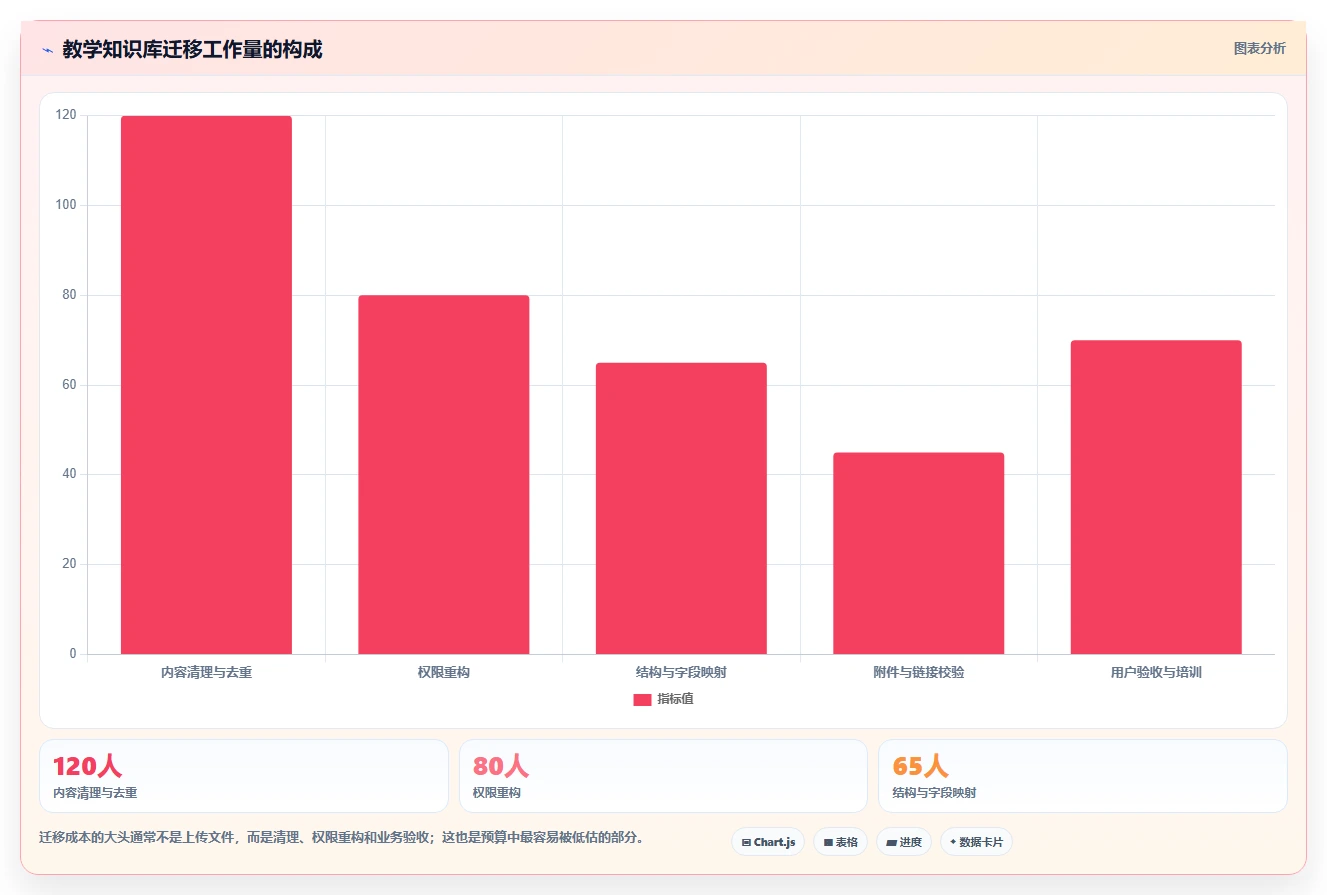This screenshot has width=1327, height=895.
Task: Click the 用户验收与培训 x-axis label
Action: coord(1156,672)
